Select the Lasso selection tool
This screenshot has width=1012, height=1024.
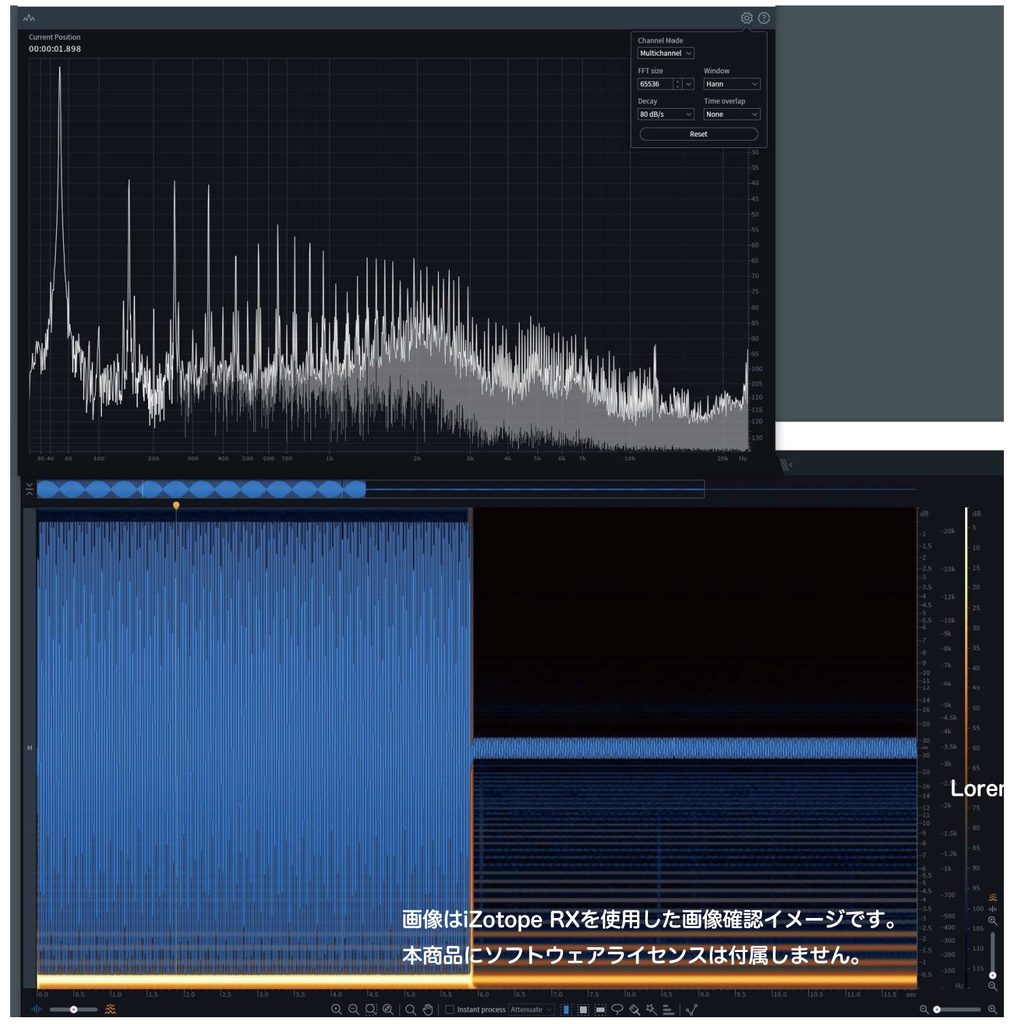click(x=615, y=1010)
